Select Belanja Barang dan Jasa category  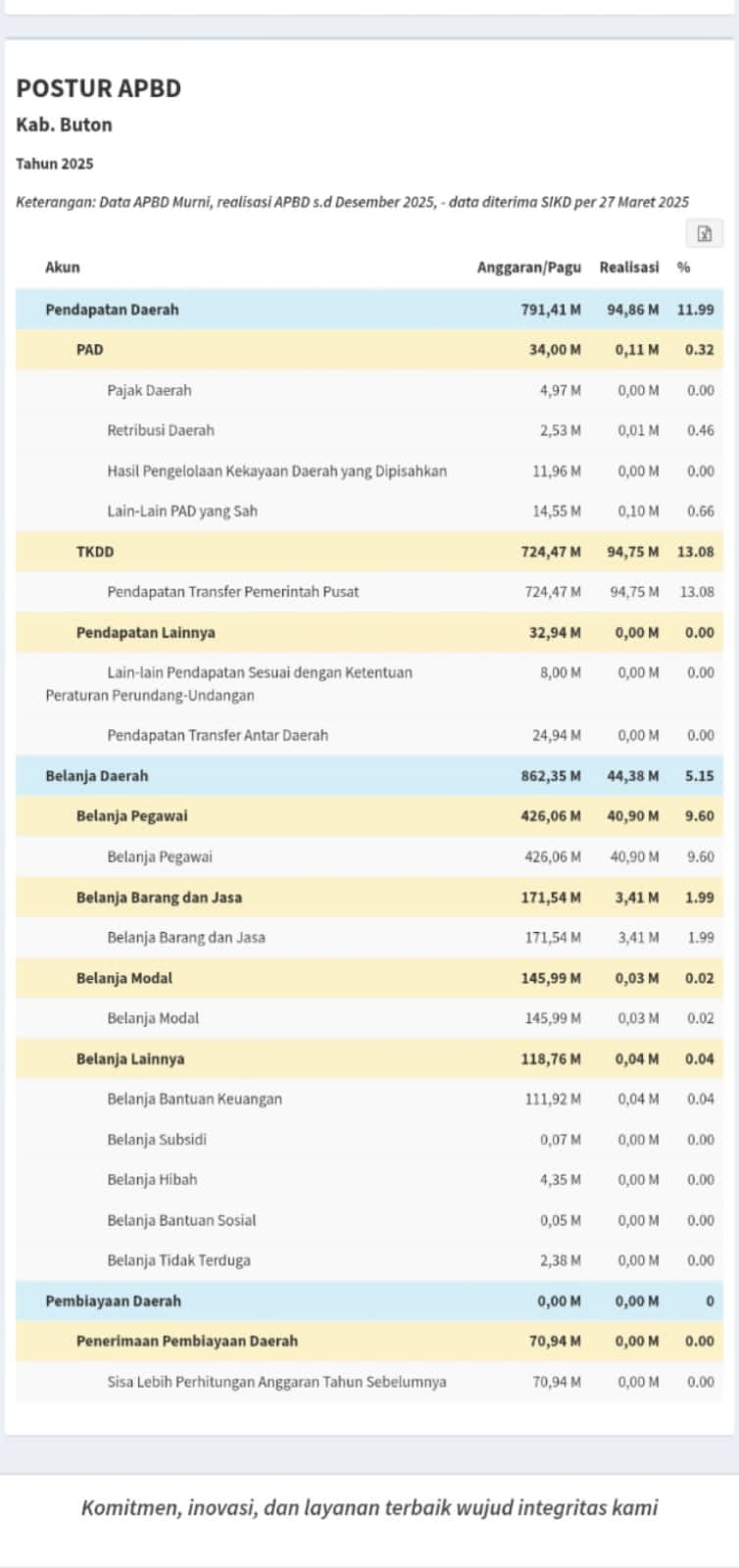click(159, 897)
